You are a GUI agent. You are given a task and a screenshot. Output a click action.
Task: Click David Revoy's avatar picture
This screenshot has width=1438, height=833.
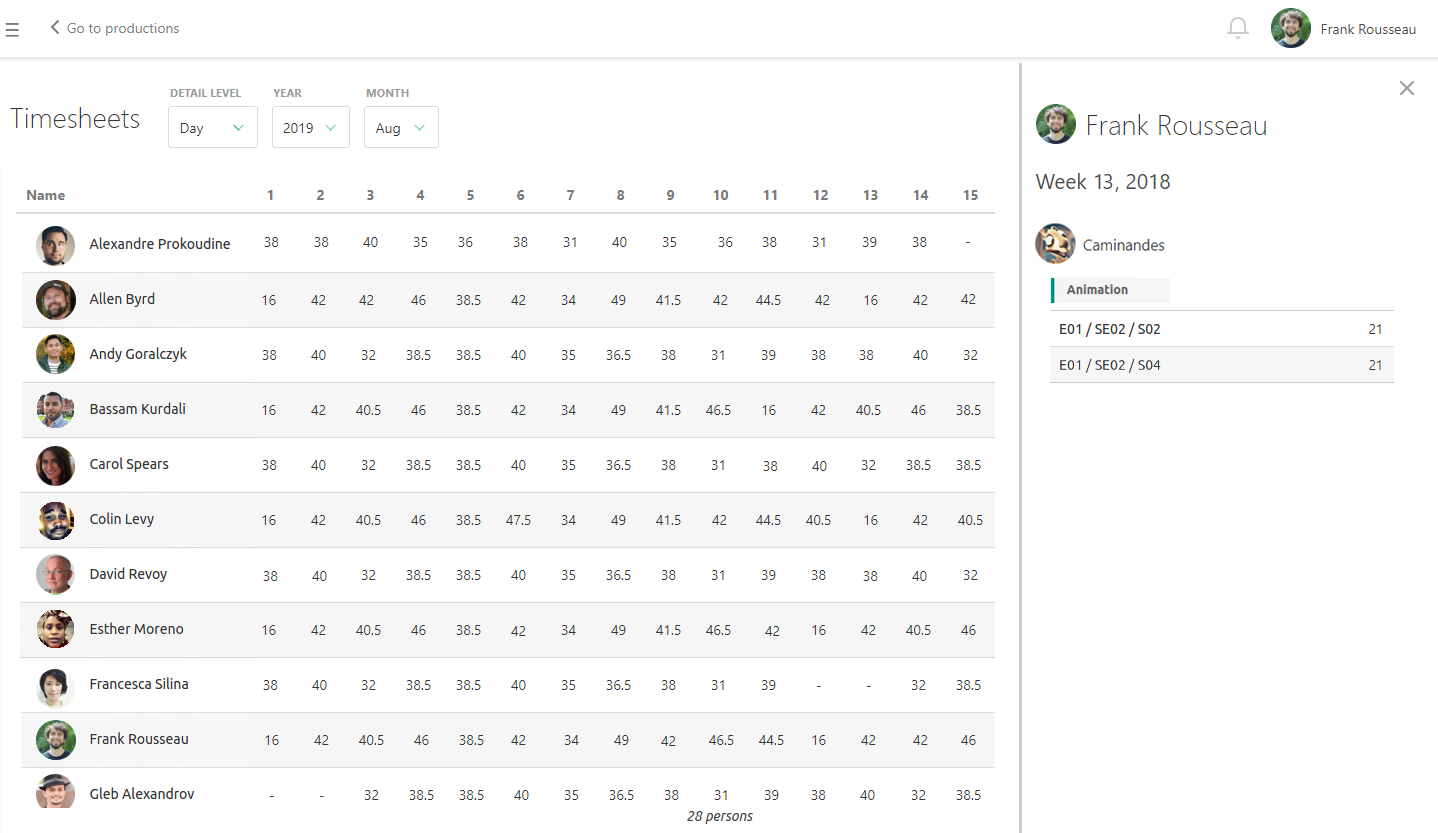click(56, 575)
